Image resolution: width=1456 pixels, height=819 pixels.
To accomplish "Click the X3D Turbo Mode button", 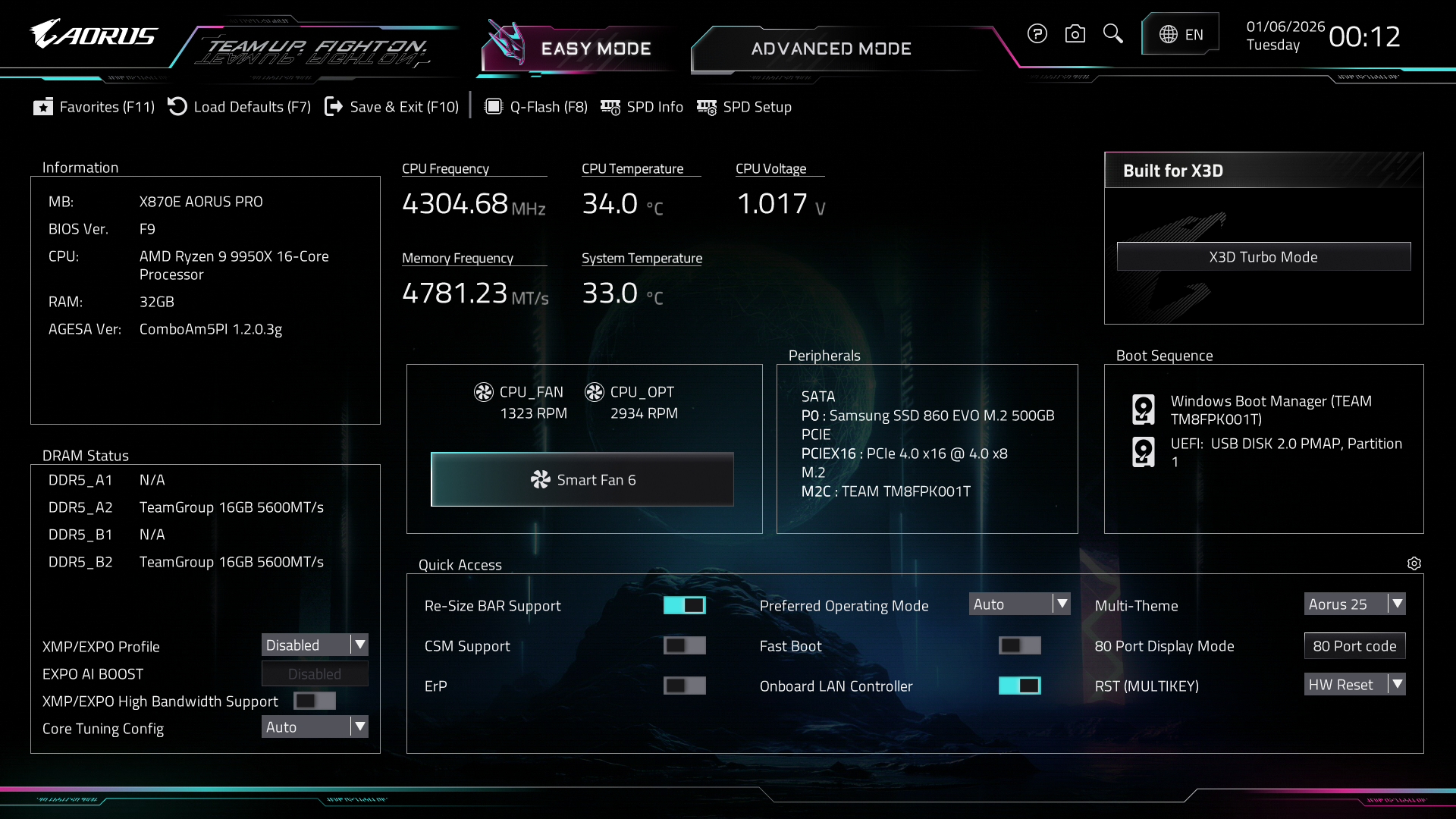I will click(1263, 257).
